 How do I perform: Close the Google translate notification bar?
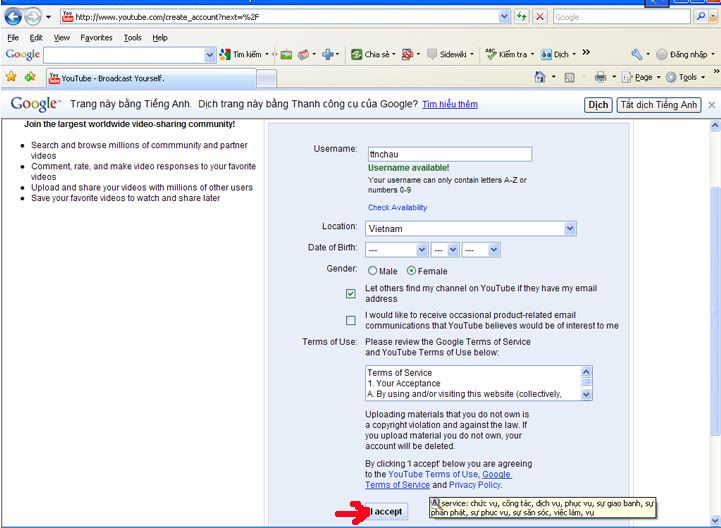pyautogui.click(x=712, y=105)
